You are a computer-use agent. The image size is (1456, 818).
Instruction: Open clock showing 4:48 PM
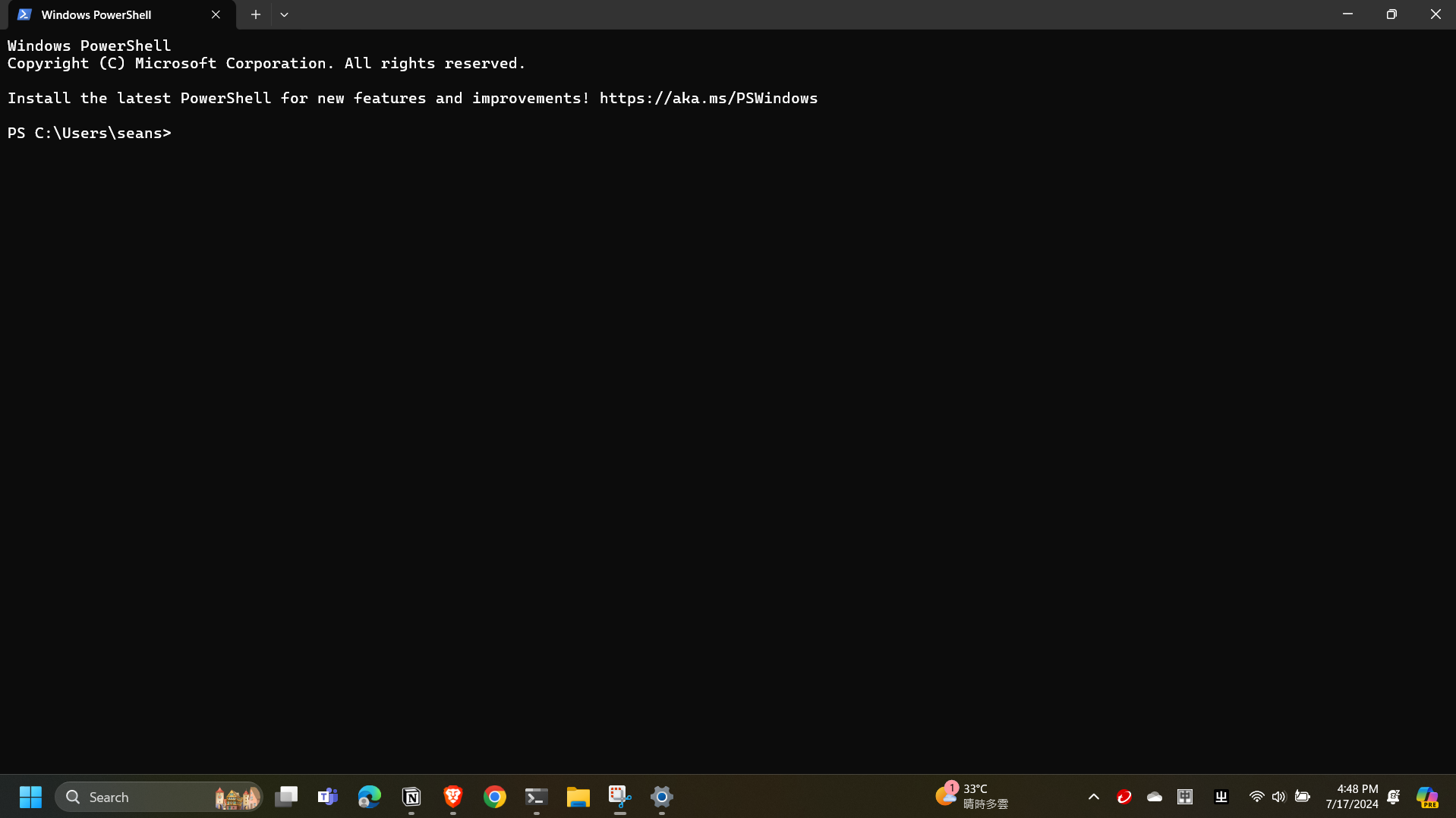click(1352, 797)
